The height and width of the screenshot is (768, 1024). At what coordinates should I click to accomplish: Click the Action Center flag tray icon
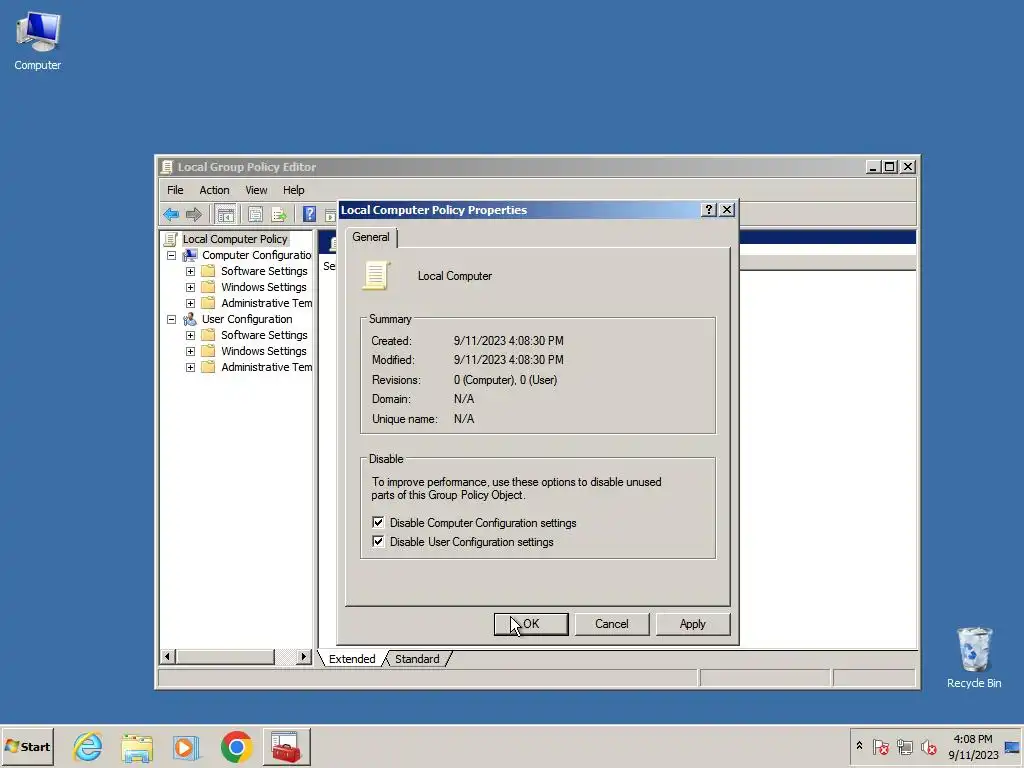[x=880, y=746]
